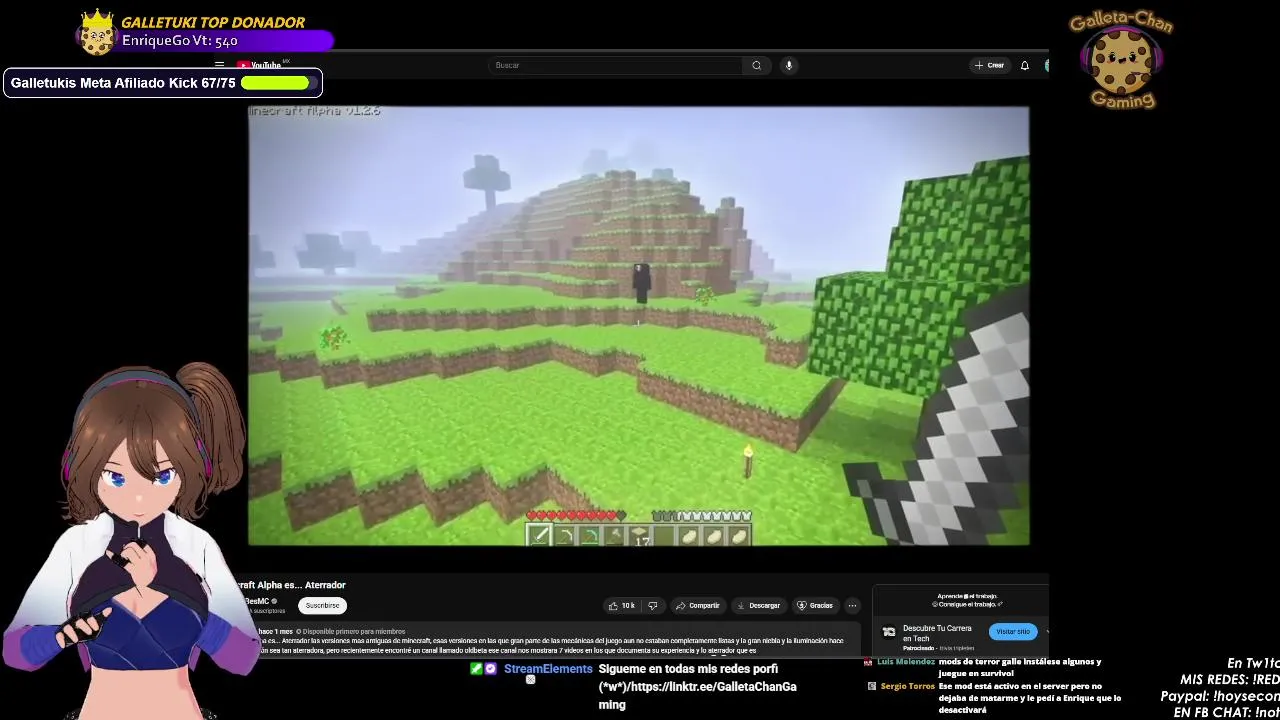Click the video title 'Alpha es... Aterrador'

click(x=290, y=585)
